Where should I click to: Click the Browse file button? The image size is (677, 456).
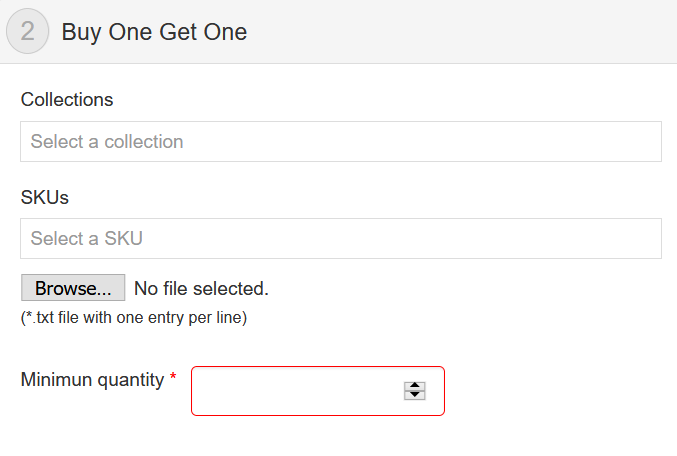point(73,289)
